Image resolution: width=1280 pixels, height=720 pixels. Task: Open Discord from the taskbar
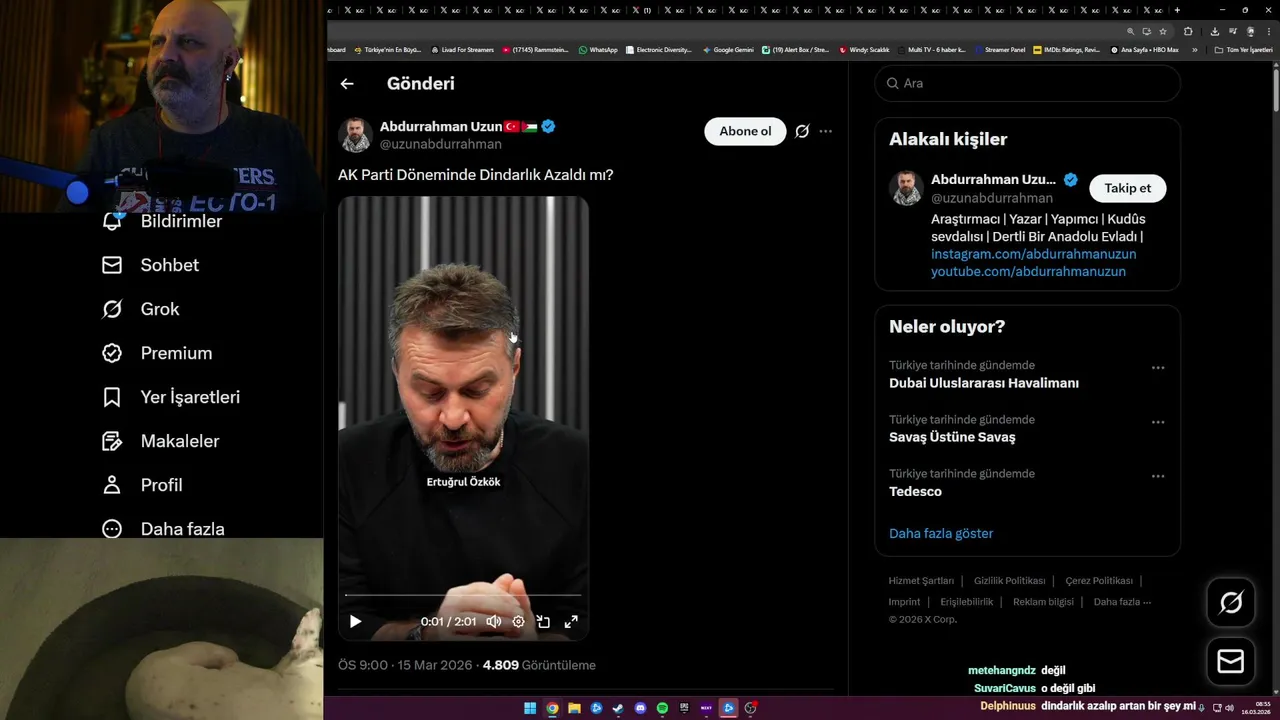(641, 708)
